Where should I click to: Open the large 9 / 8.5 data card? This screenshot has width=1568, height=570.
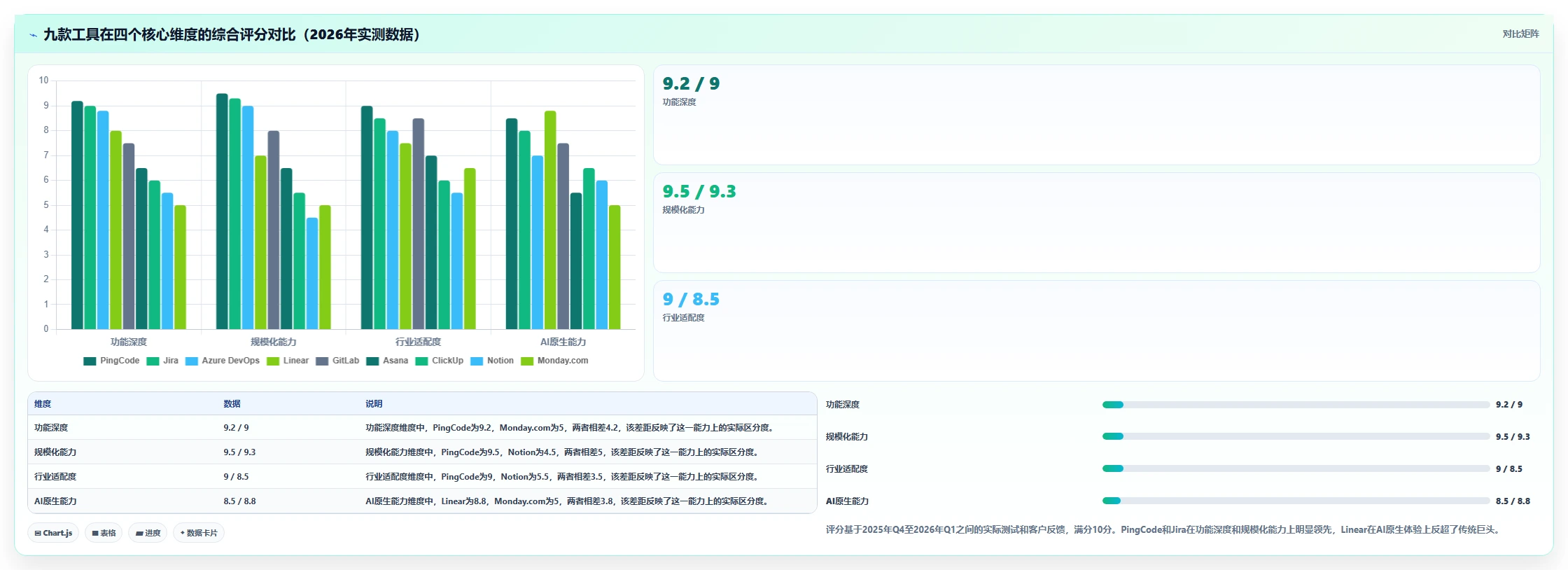pyautogui.click(x=1096, y=331)
